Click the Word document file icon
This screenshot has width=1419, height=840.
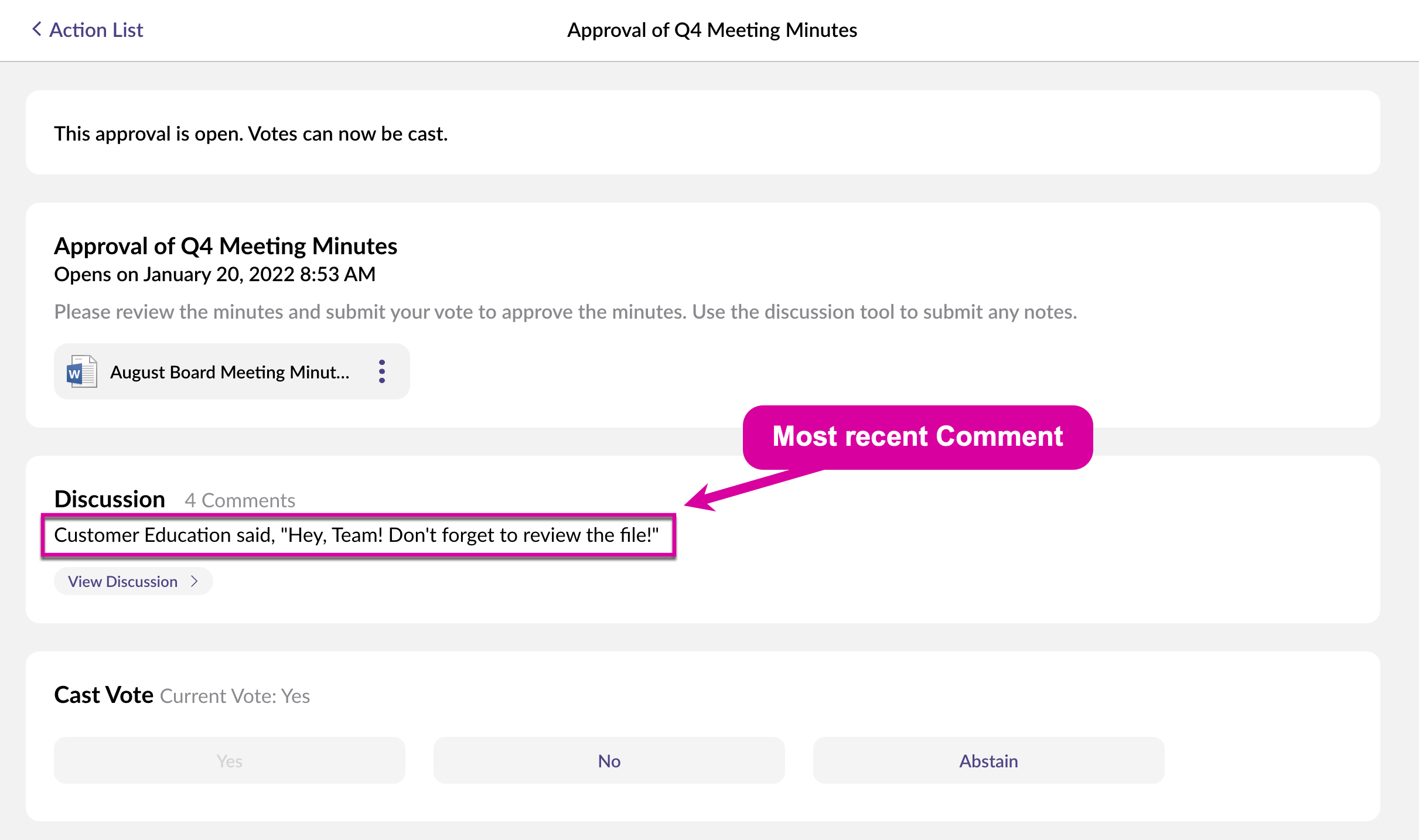click(x=82, y=371)
